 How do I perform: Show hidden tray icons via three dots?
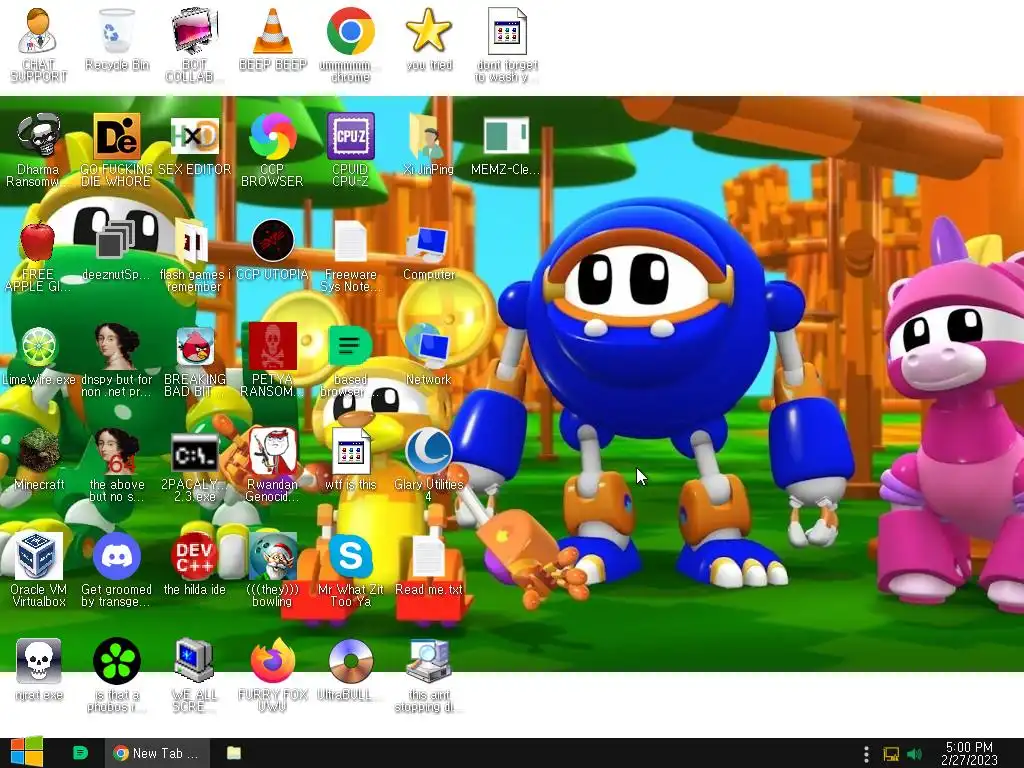pos(866,754)
